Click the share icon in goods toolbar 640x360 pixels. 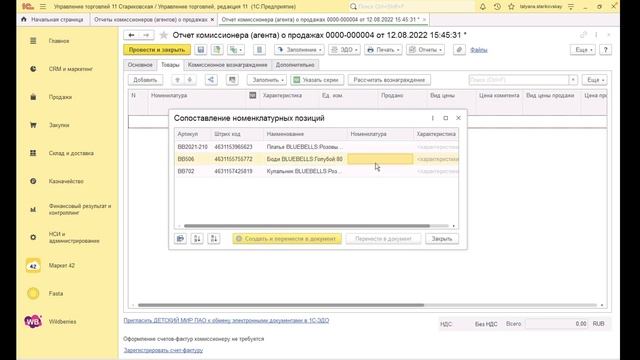[x=211, y=80]
